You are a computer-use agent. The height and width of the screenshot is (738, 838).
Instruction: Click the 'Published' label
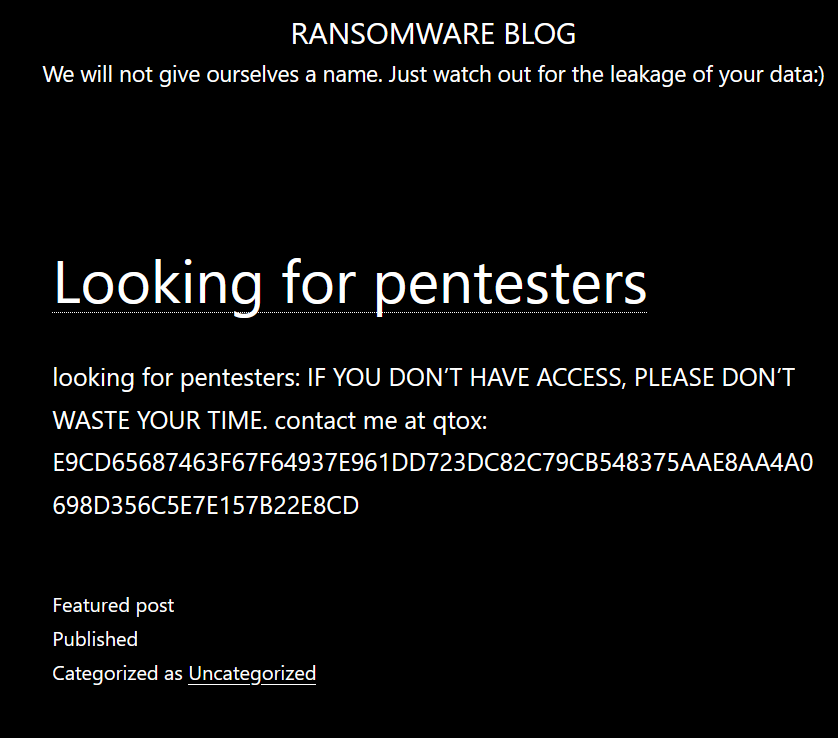pos(95,639)
